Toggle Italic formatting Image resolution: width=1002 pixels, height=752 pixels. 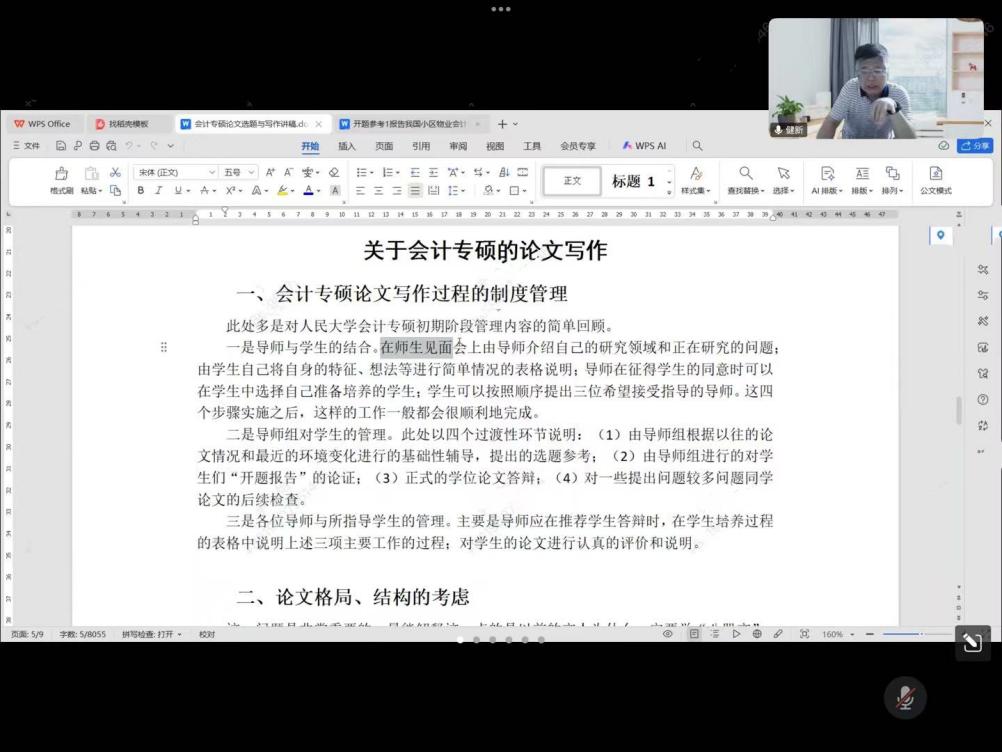159,190
